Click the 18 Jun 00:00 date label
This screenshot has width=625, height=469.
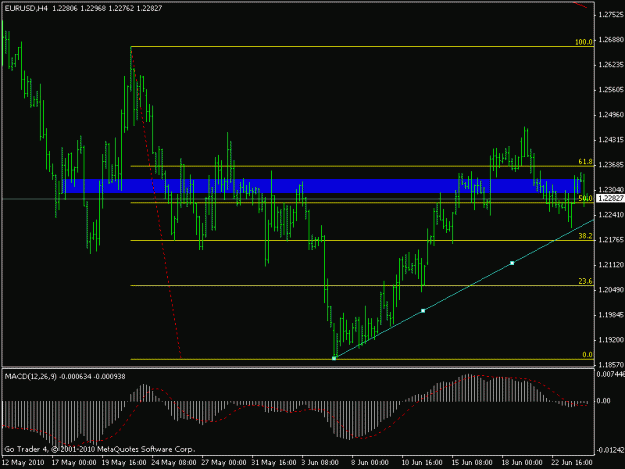click(x=523, y=463)
